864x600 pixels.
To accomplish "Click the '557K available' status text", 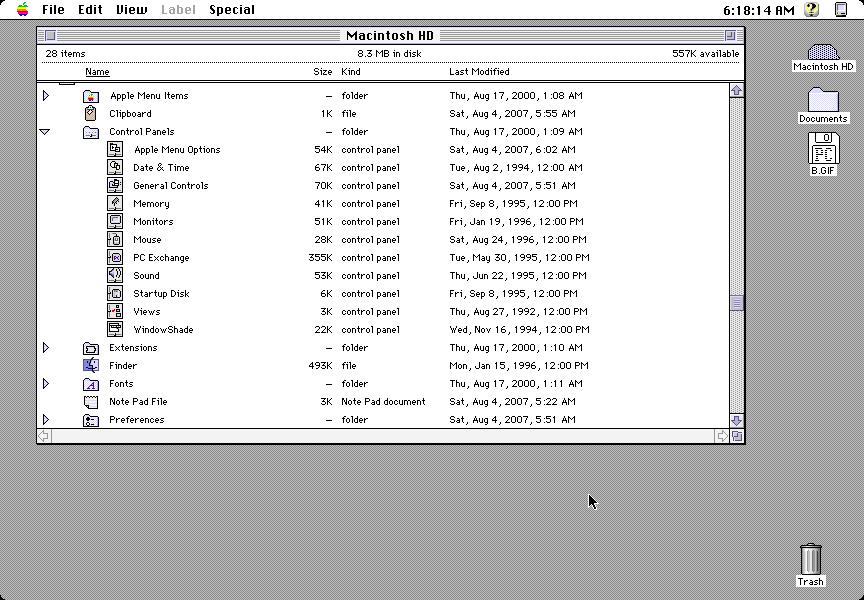I will (705, 53).
